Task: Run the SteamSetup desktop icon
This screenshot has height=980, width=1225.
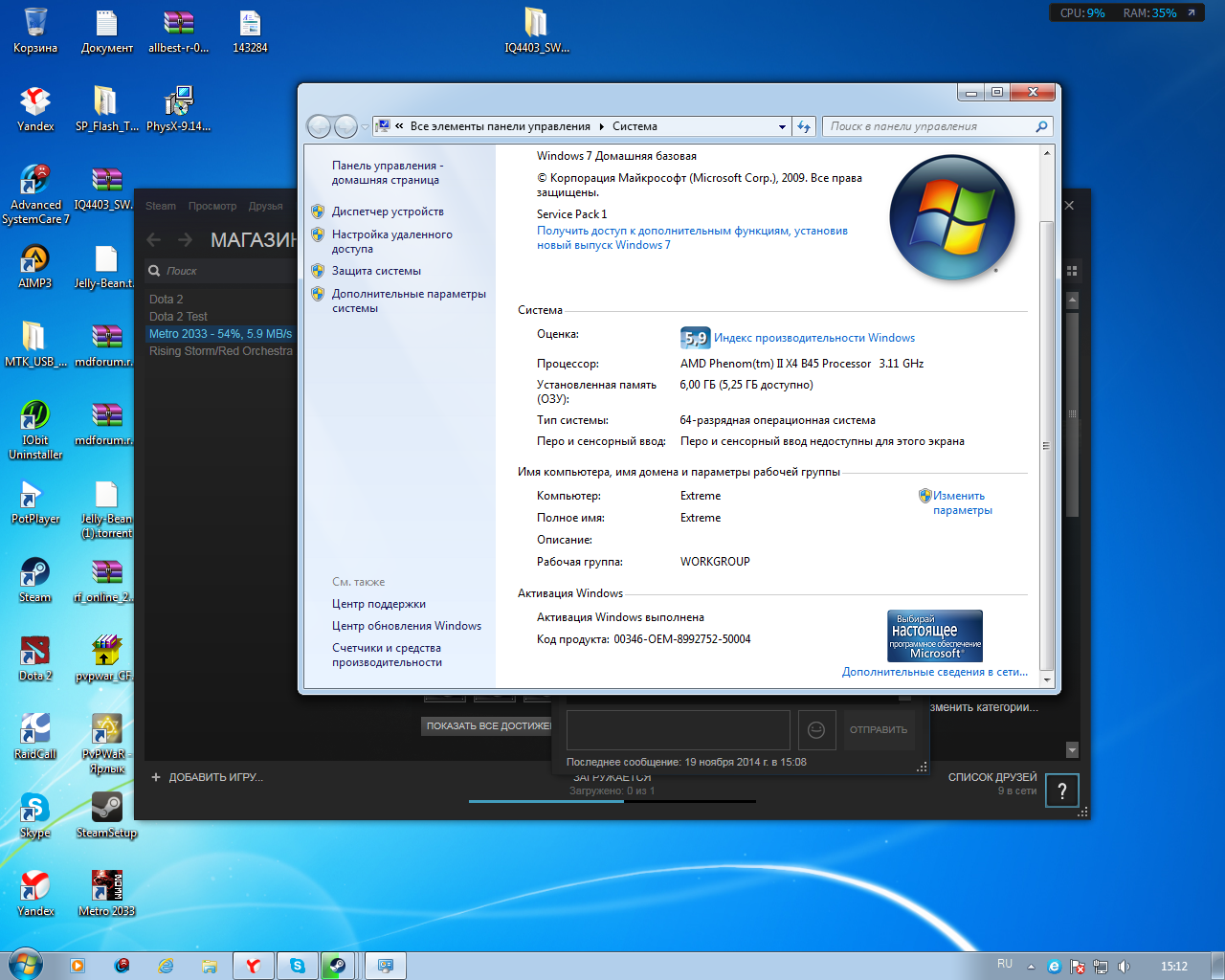Action: coord(106,815)
